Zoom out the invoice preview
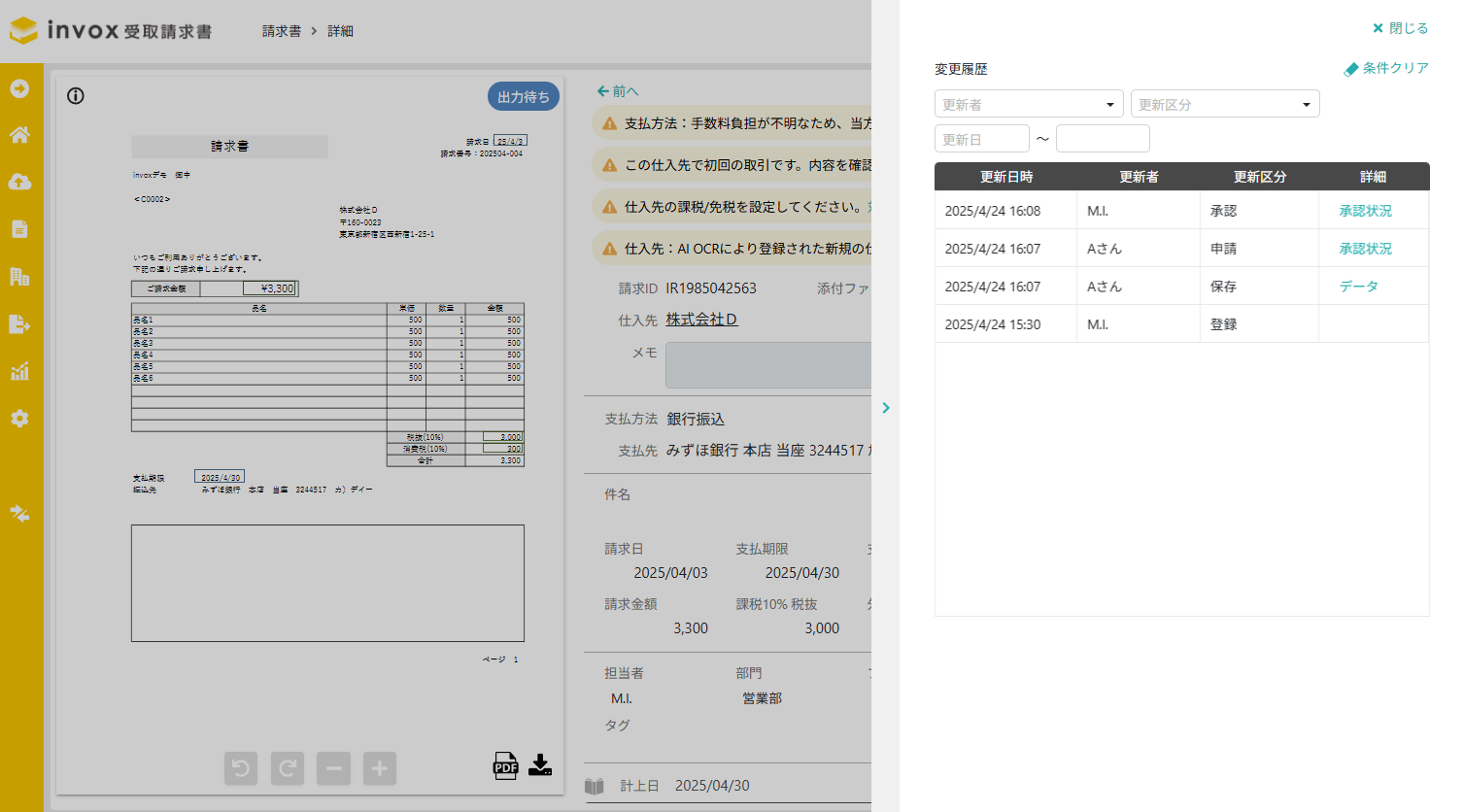 [333, 768]
